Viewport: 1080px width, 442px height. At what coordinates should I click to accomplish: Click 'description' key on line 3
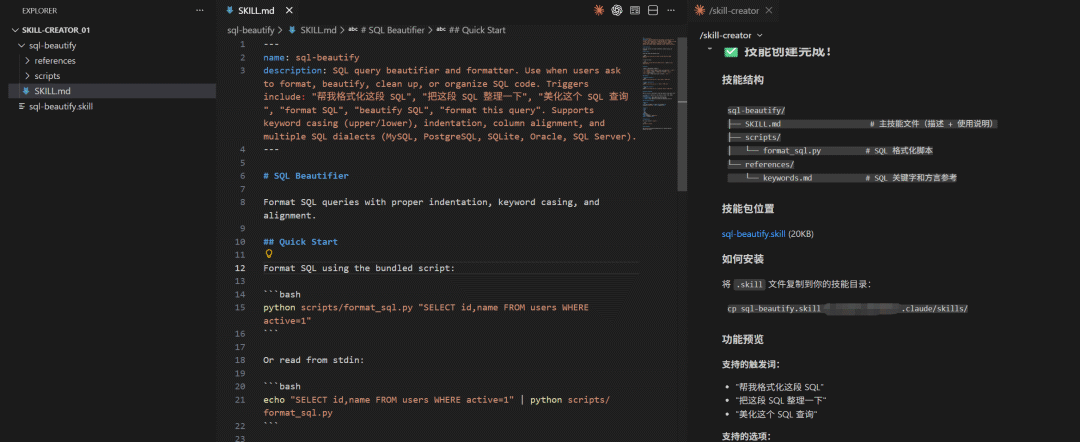[292, 71]
